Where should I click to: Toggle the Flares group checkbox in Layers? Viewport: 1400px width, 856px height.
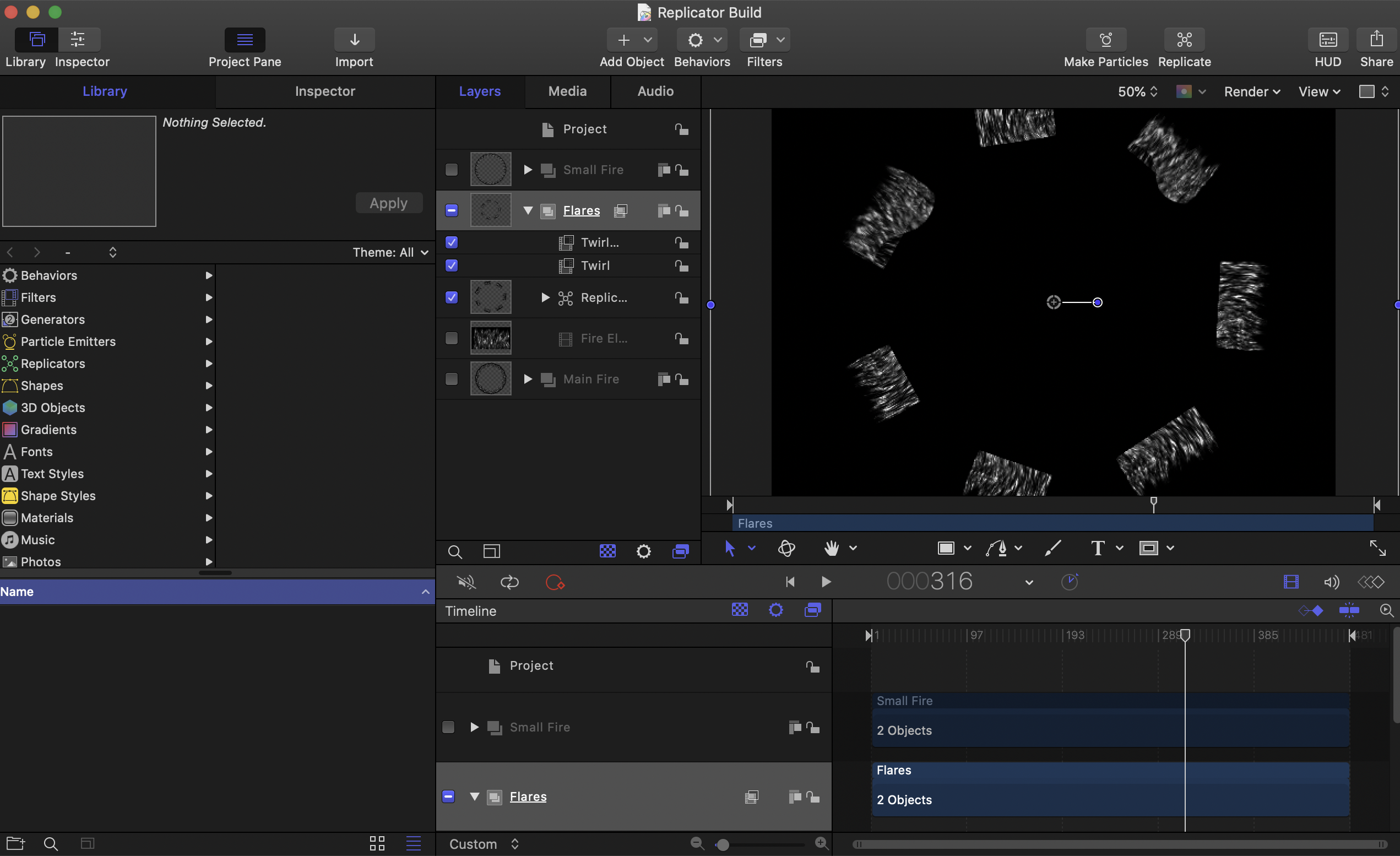[x=451, y=210]
